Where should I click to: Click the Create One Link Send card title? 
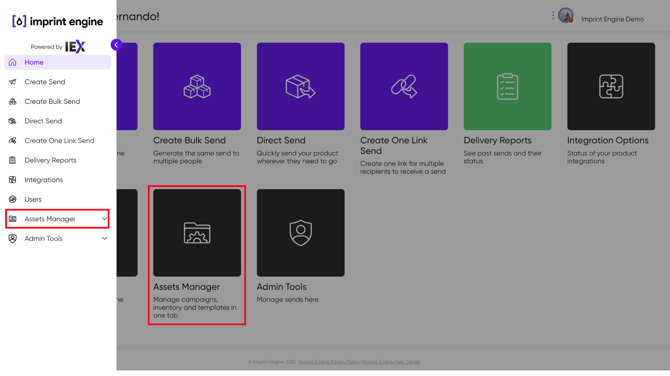pos(394,145)
